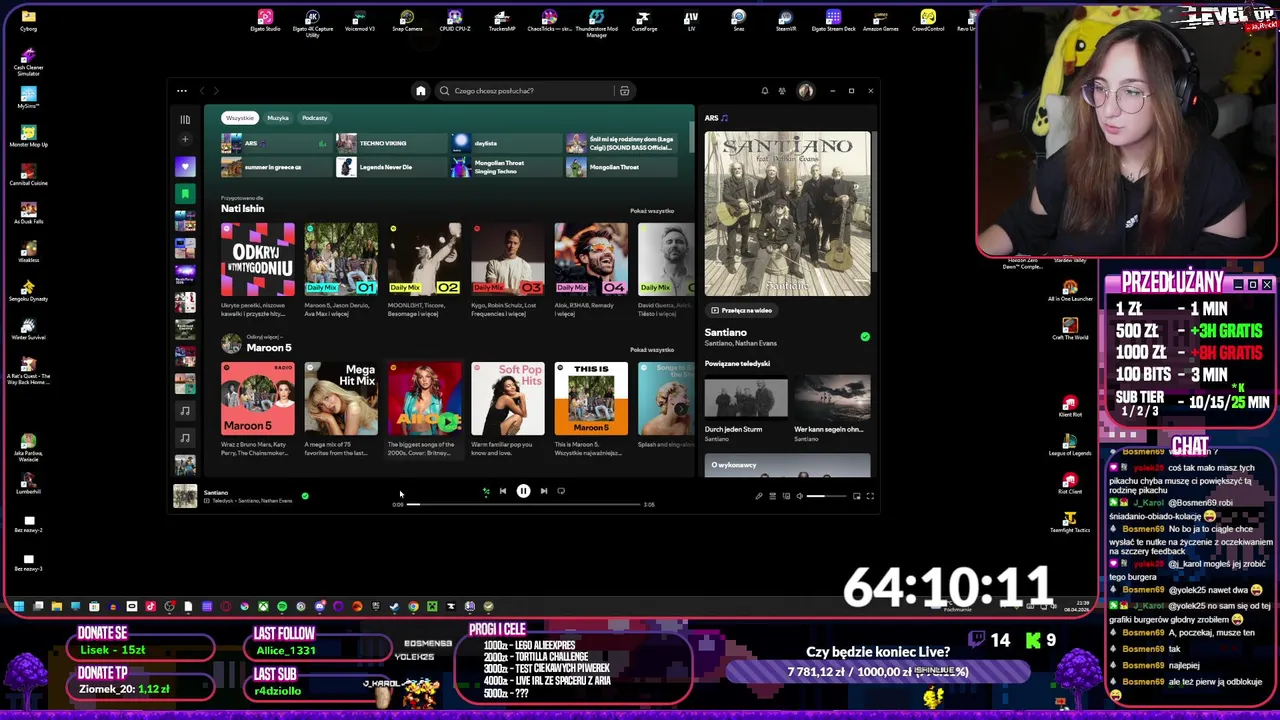Open the O wykonawcy artist card

pos(787,467)
